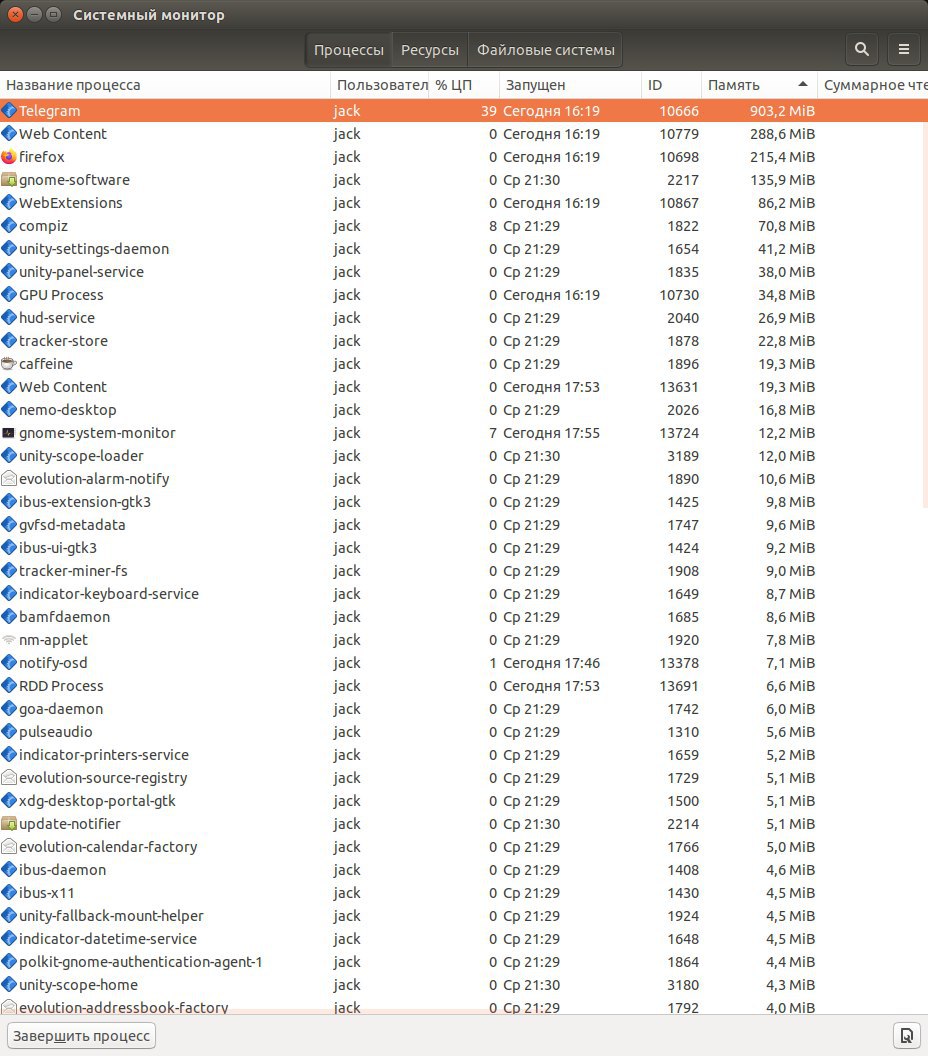928x1056 pixels.
Task: Click the pulseaudio process icon
Action: coord(9,731)
